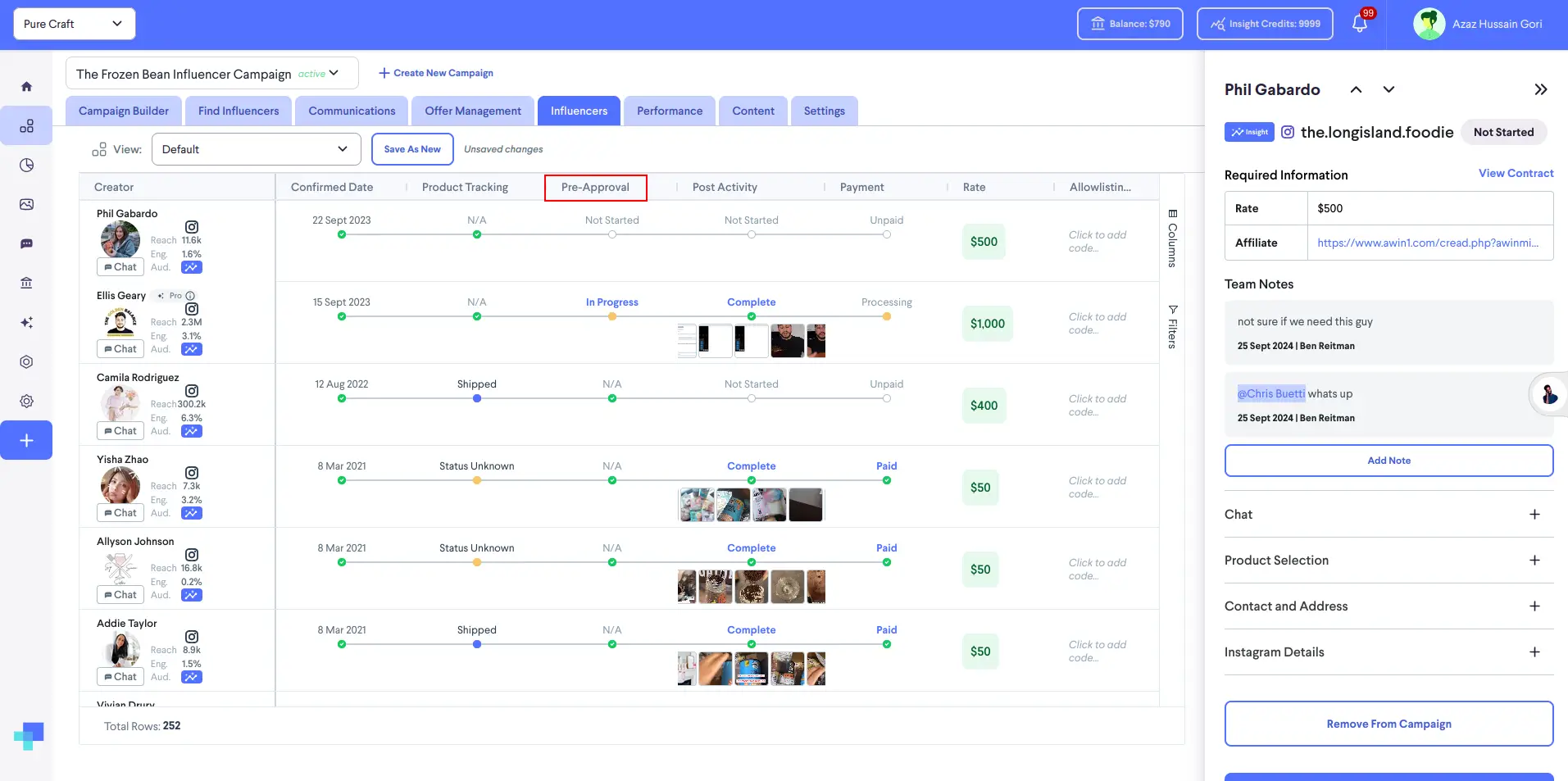Switch to the Offer Management tab
1568x781 pixels.
473,111
